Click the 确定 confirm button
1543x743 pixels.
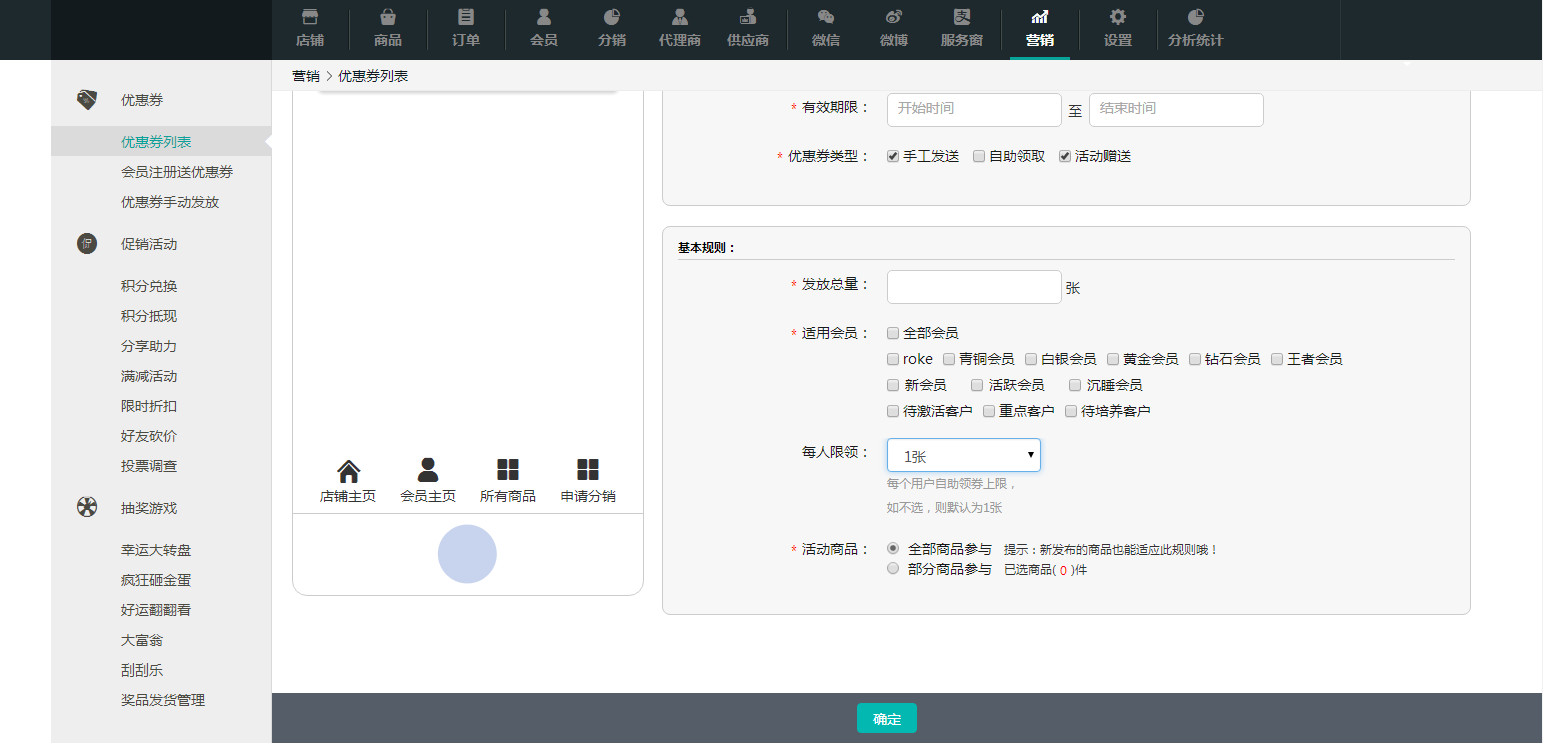pos(886,719)
